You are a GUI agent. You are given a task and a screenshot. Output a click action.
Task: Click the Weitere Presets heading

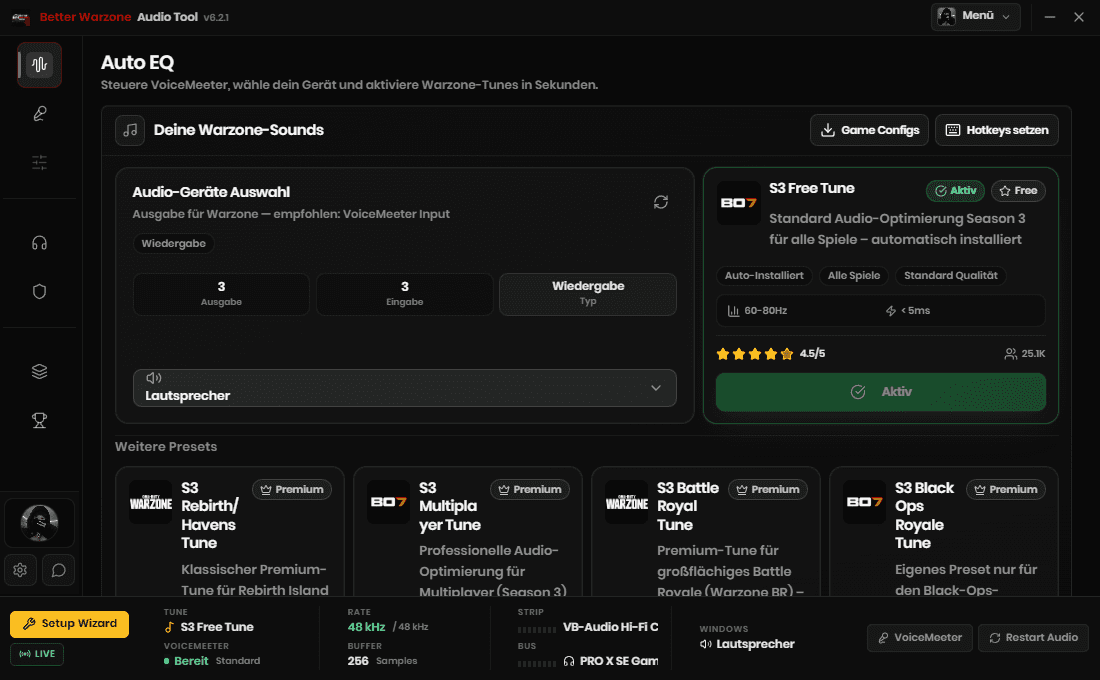coord(166,446)
